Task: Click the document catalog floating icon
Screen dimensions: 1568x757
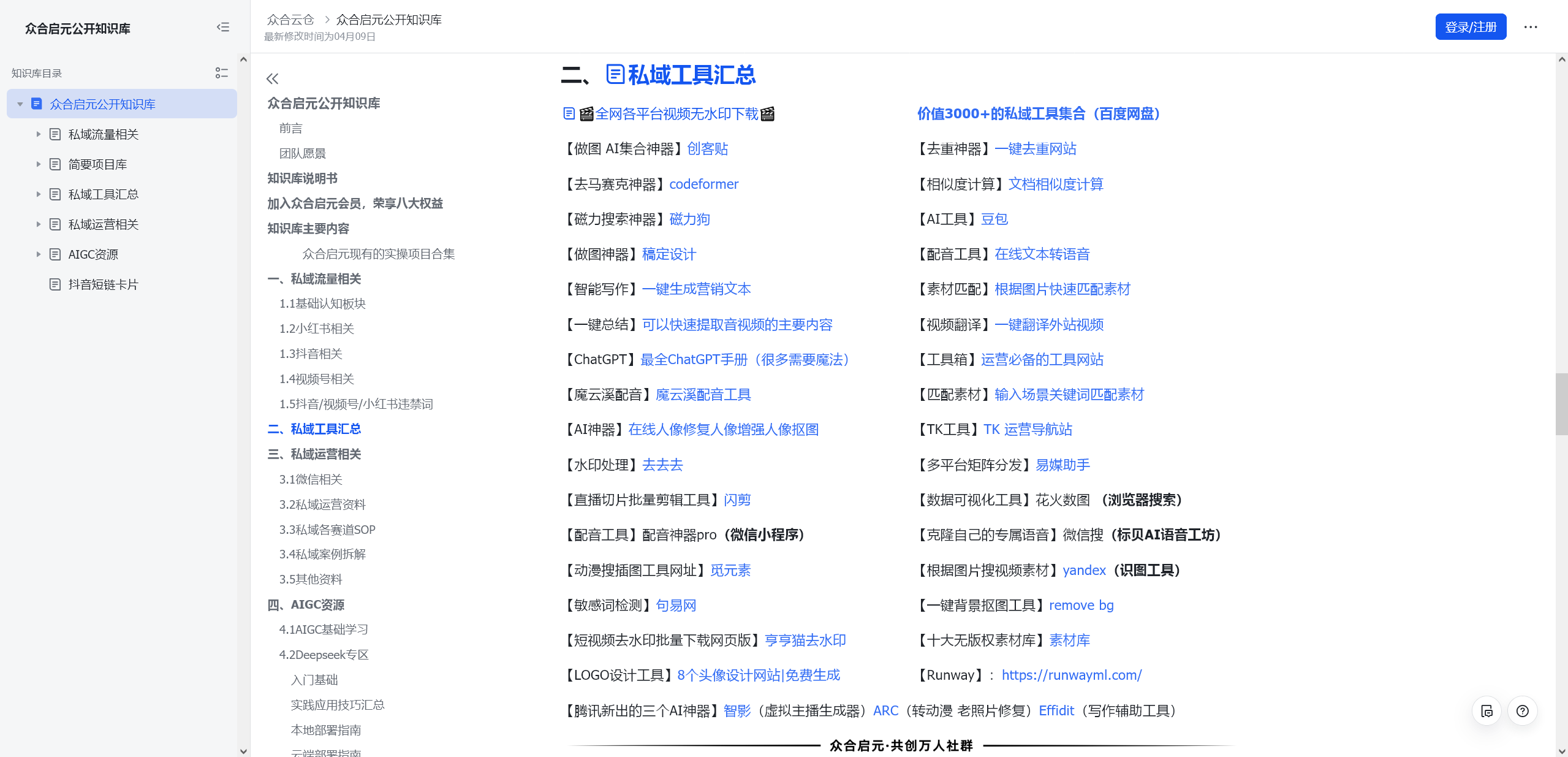Action: [1487, 711]
